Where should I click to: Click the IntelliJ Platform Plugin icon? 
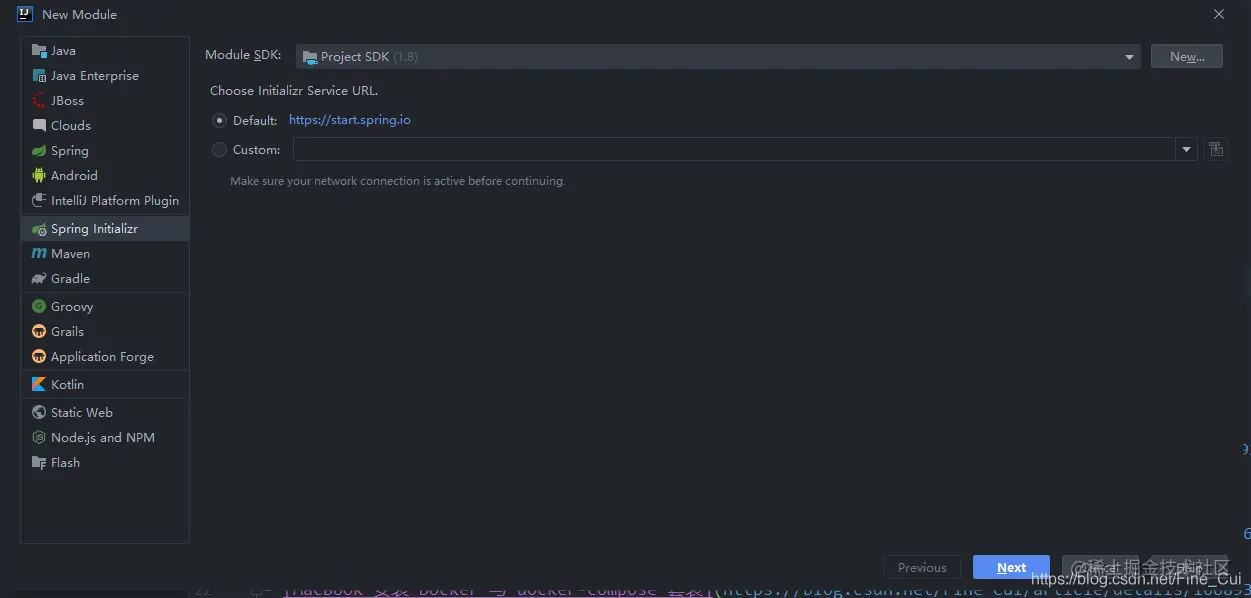coord(39,201)
